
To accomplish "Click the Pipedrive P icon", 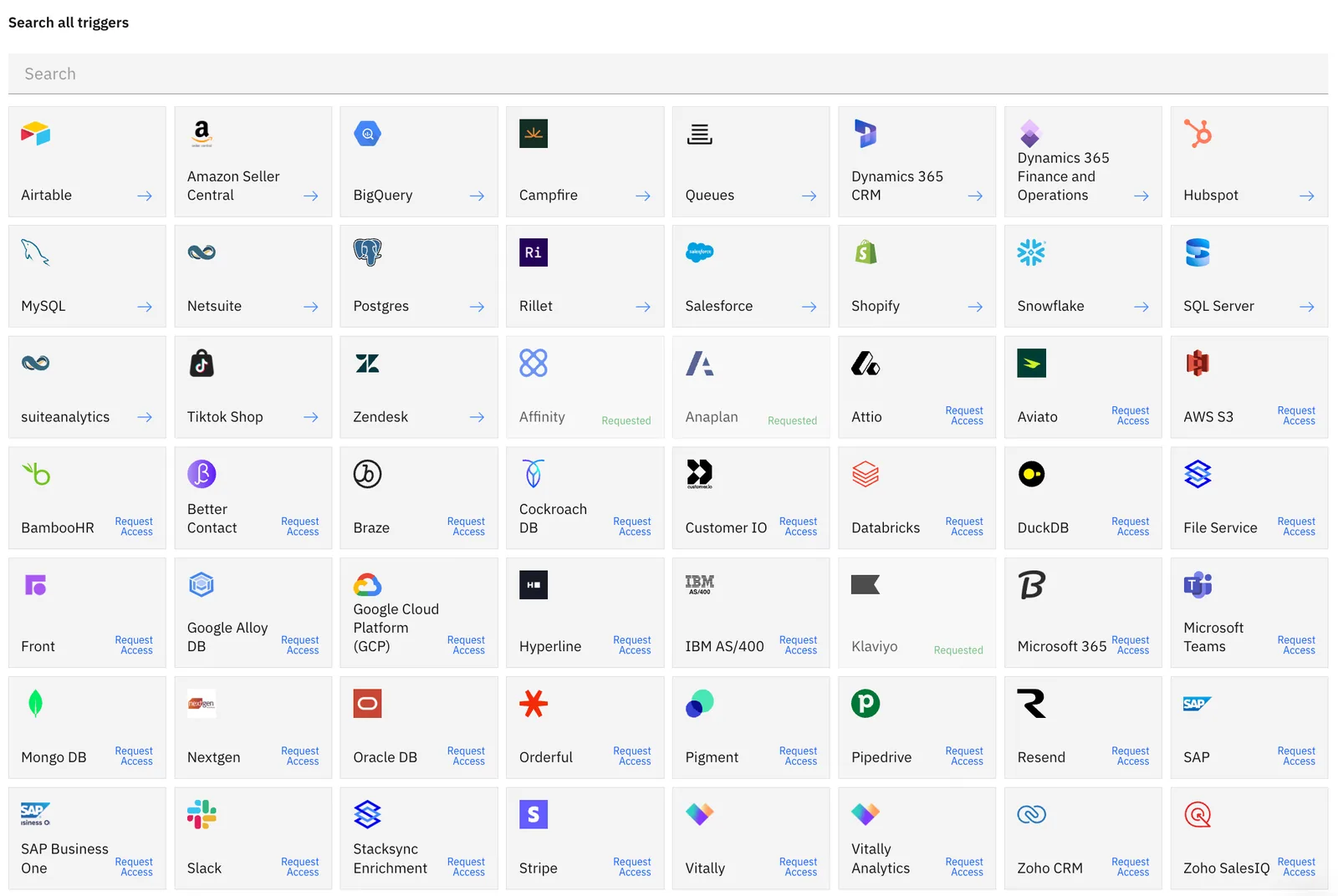I will pos(866,704).
